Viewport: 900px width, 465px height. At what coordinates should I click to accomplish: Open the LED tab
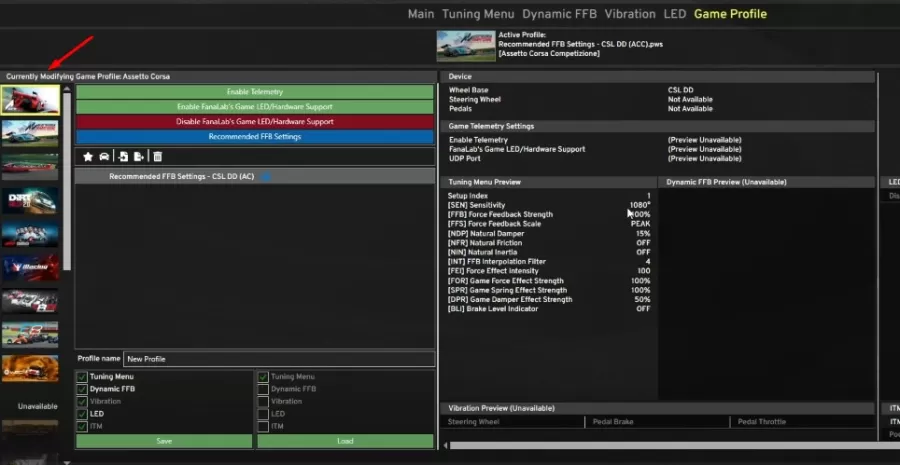point(674,14)
